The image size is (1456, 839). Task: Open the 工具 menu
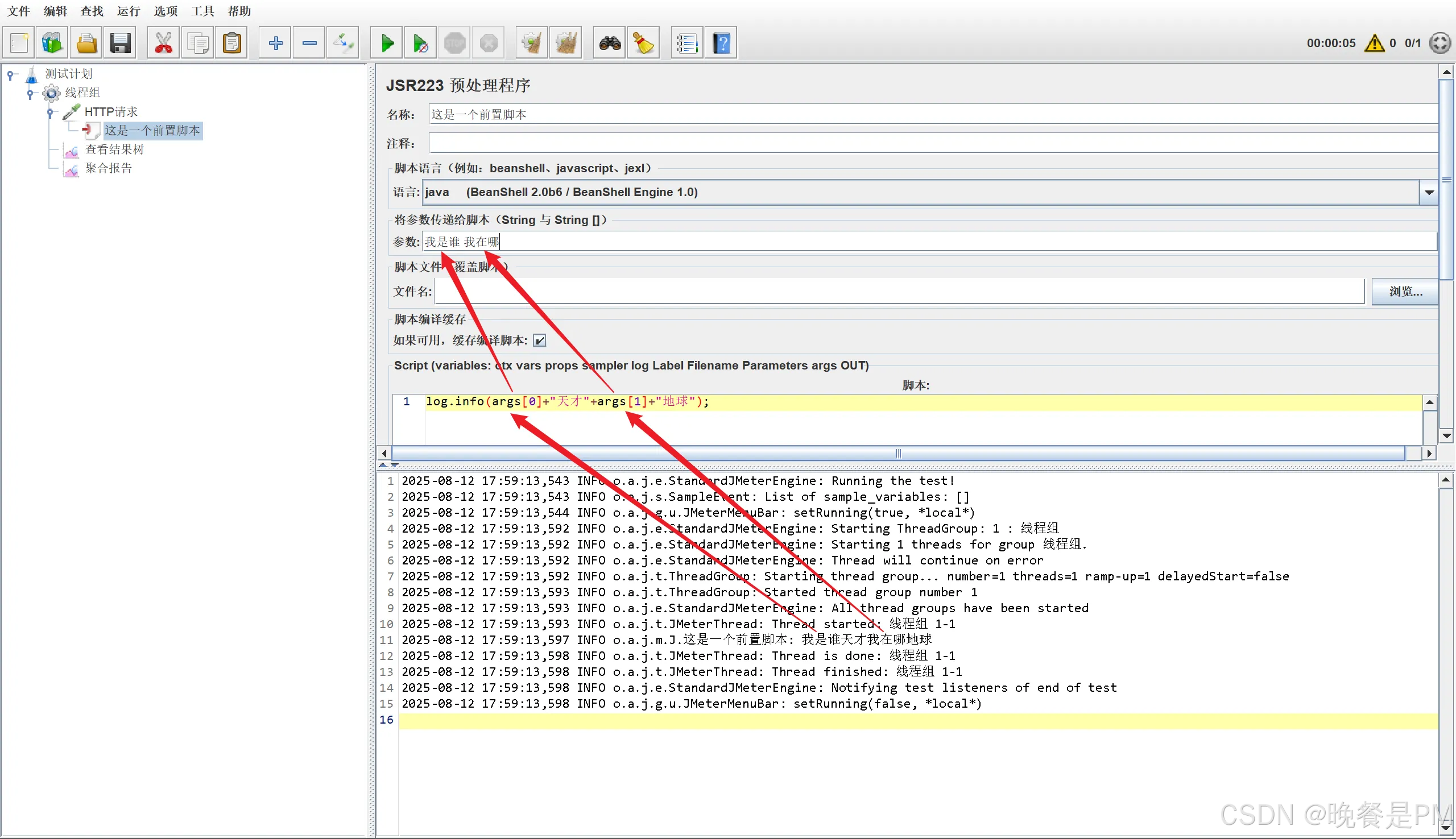click(x=202, y=11)
